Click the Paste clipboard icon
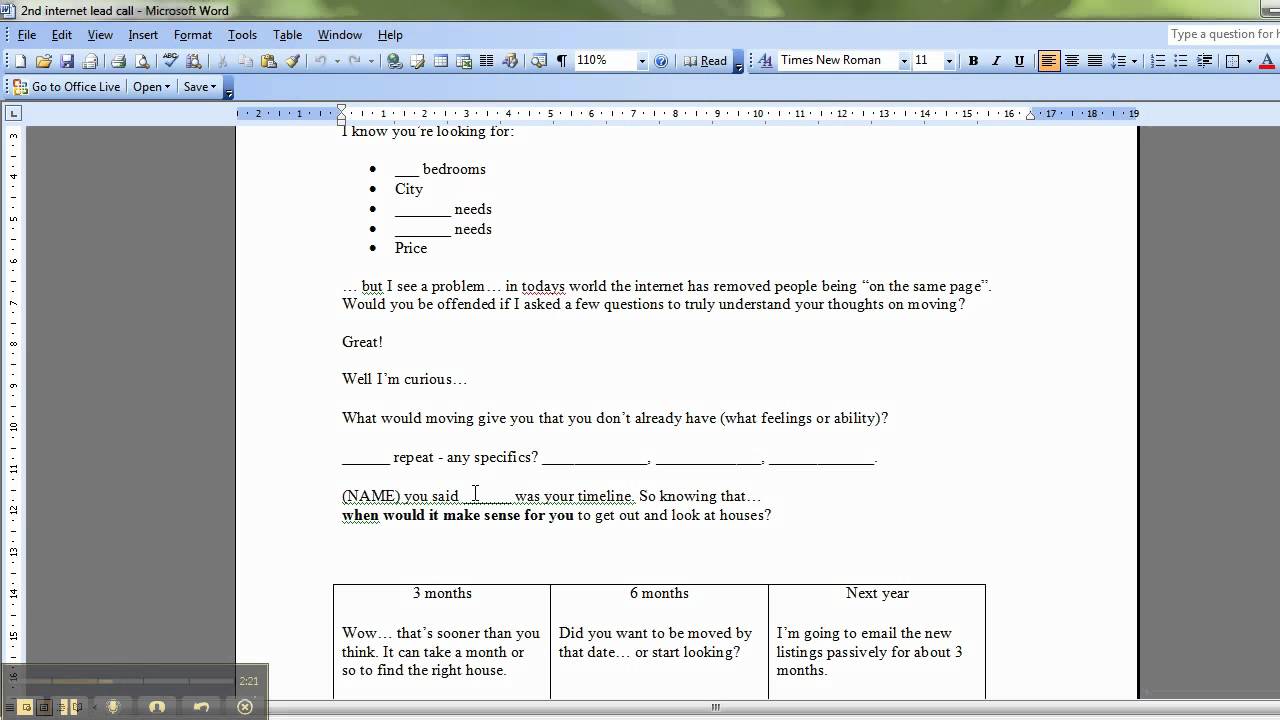1280x720 pixels. (x=268, y=61)
